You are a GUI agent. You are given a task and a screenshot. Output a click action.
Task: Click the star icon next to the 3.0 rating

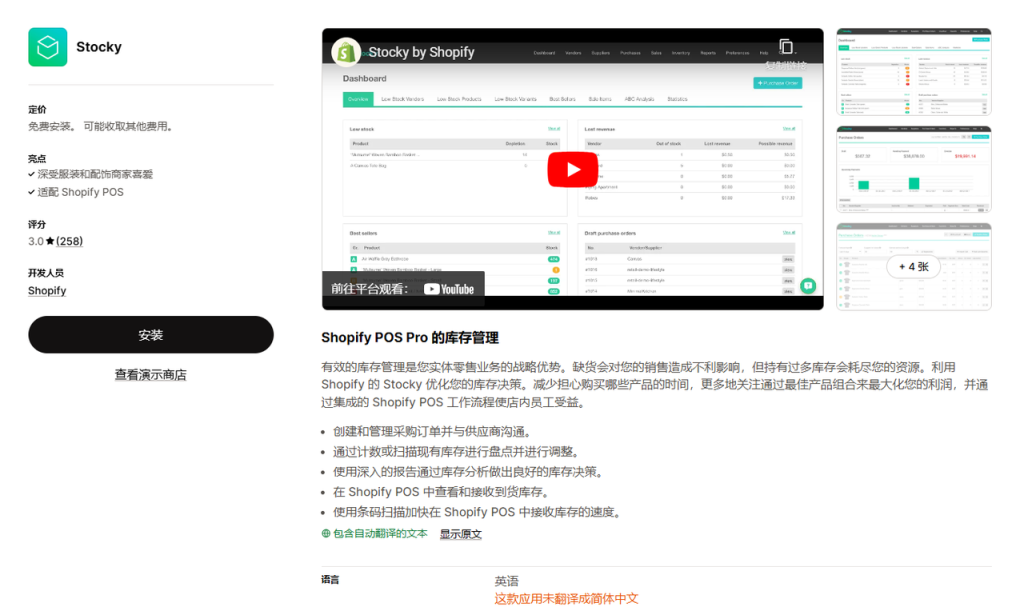click(x=50, y=240)
